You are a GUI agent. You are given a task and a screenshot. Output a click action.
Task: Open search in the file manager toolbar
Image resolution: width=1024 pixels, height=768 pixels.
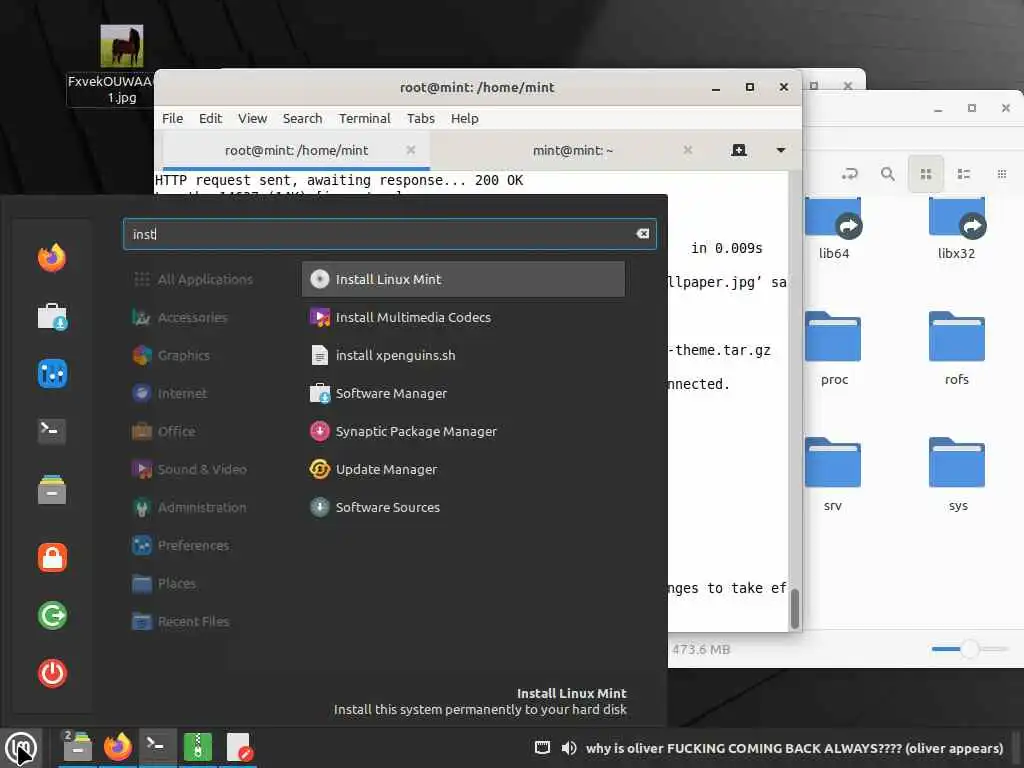point(888,174)
